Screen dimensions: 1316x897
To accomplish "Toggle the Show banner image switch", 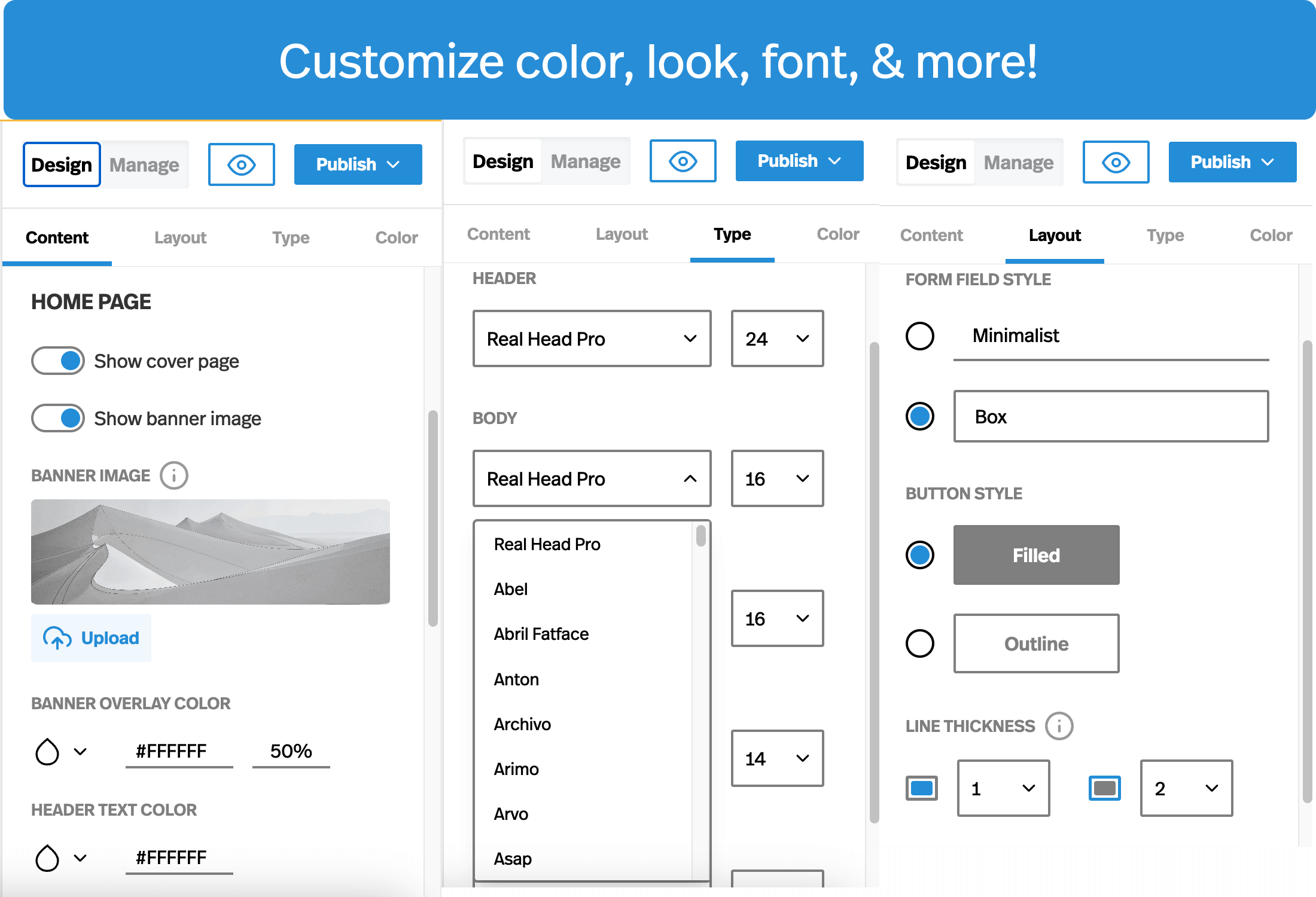I will [58, 418].
